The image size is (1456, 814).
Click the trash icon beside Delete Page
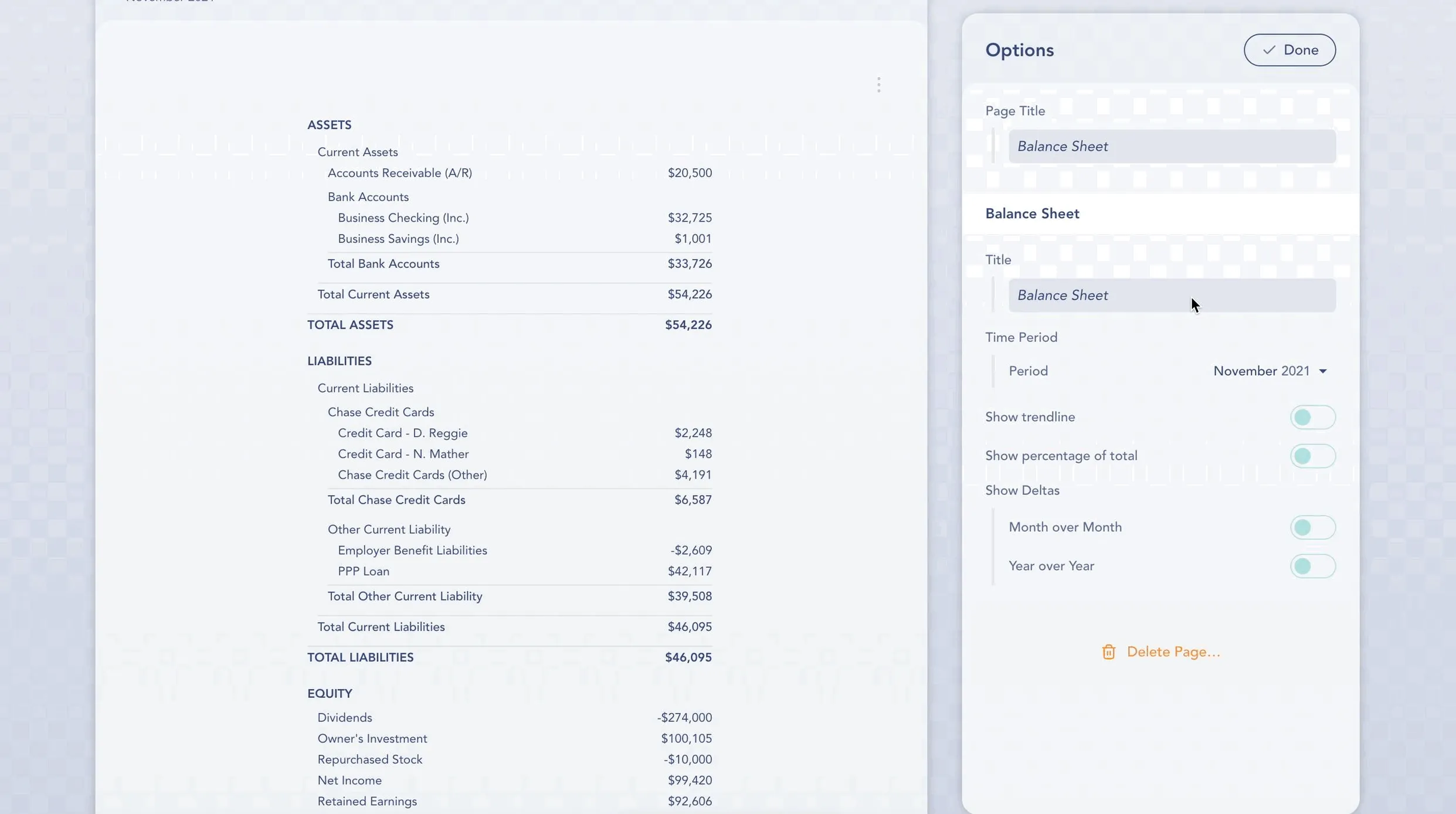click(x=1108, y=652)
